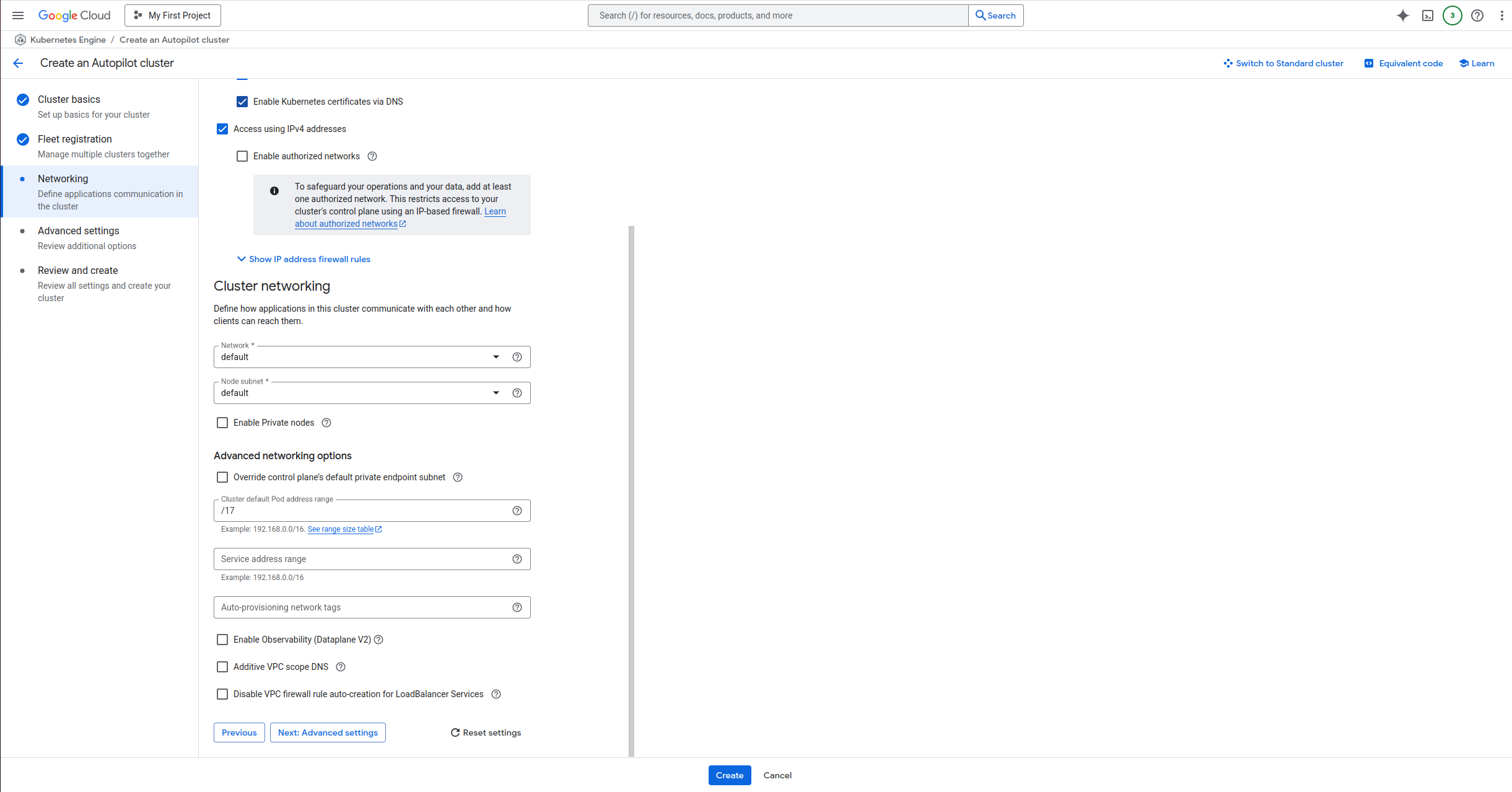1512x792 pixels.
Task: Open the help menu
Action: coord(1477,15)
